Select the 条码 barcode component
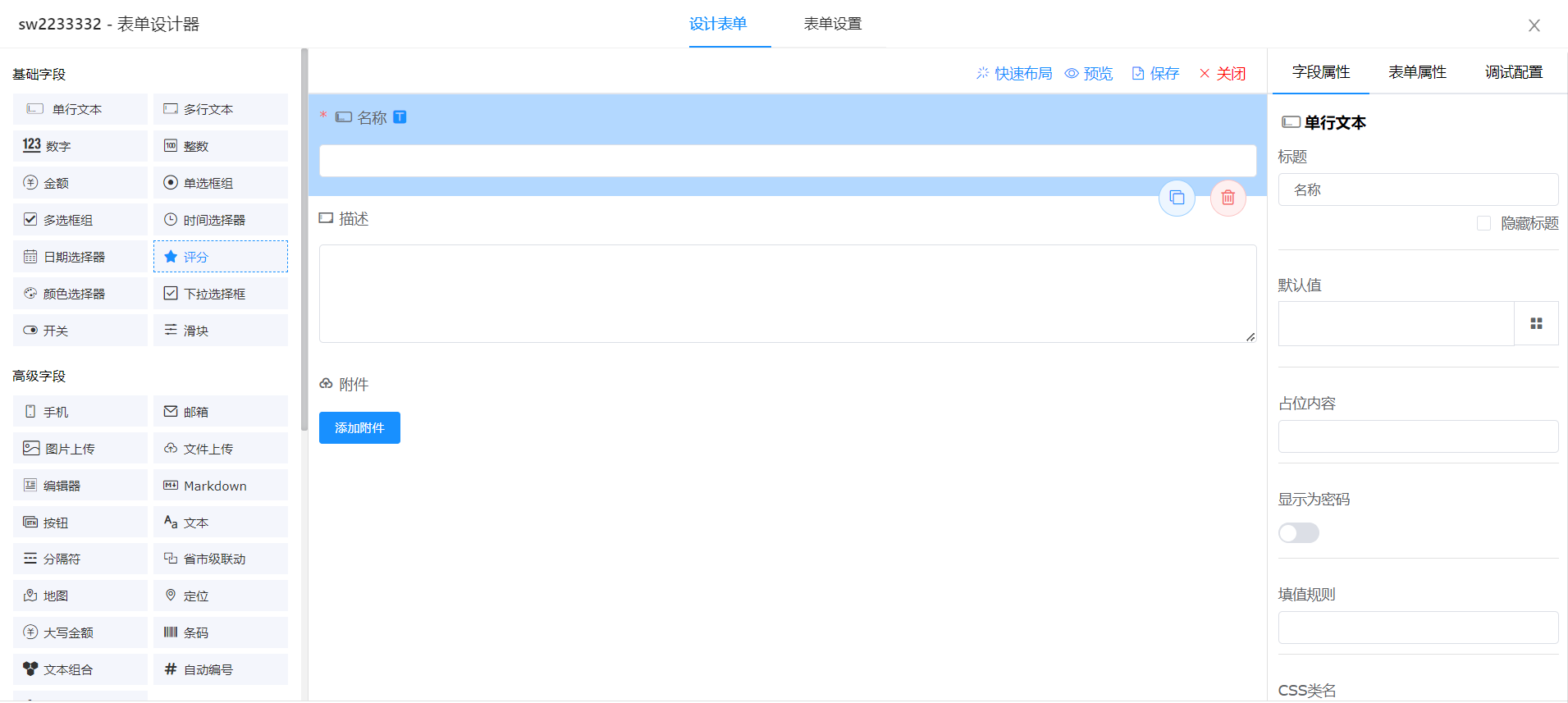Viewport: 1568px width, 703px height. (x=220, y=632)
